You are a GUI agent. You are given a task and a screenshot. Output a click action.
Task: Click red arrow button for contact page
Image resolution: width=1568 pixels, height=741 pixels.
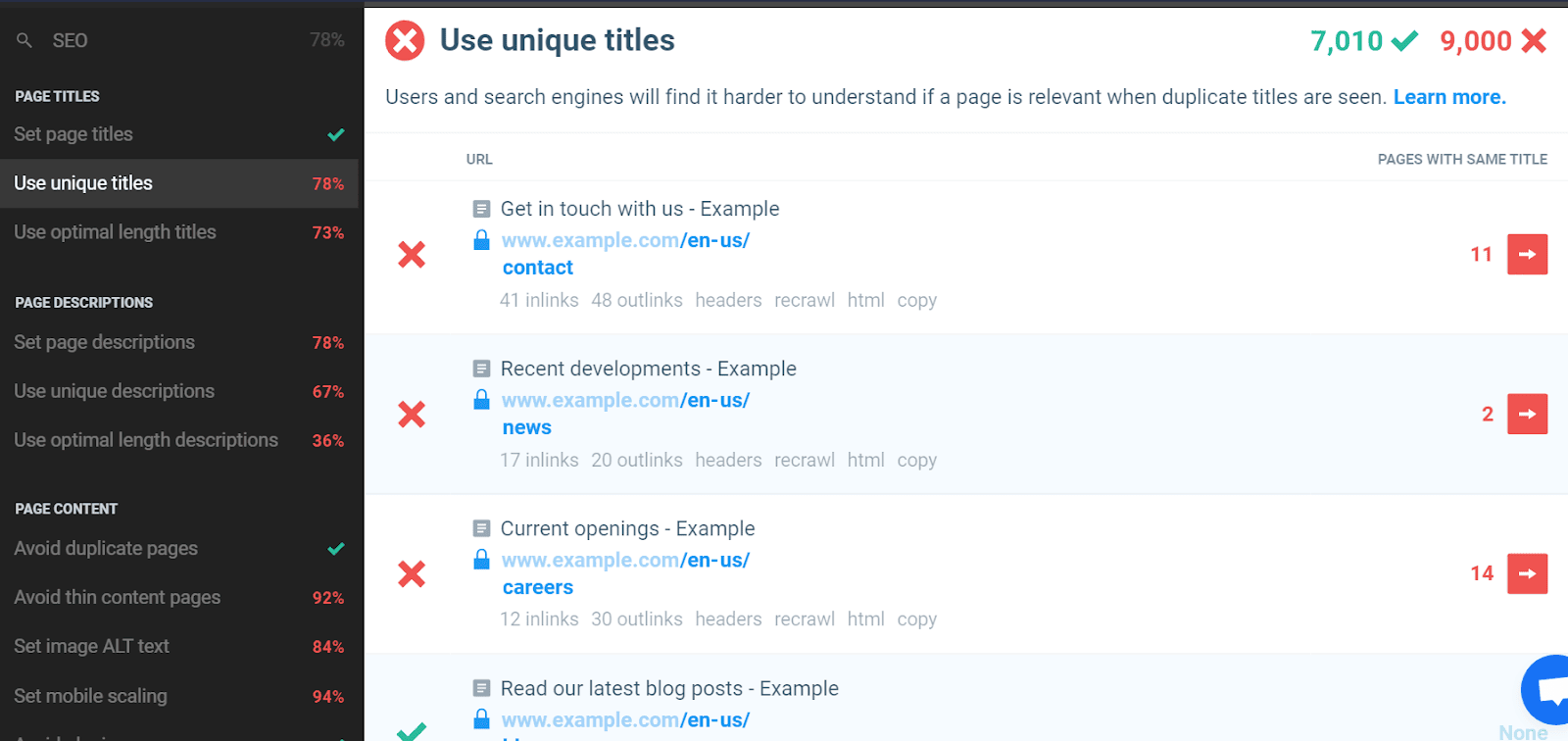coord(1527,255)
